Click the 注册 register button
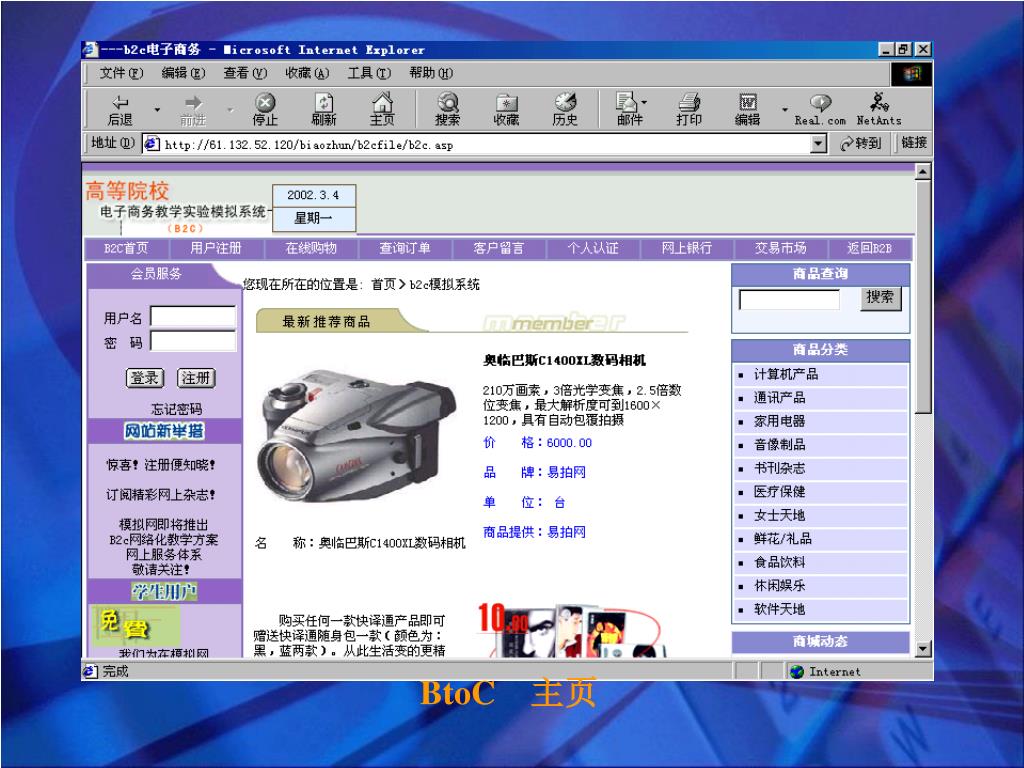Screen dimensions: 1024x768 pyautogui.click(x=196, y=378)
